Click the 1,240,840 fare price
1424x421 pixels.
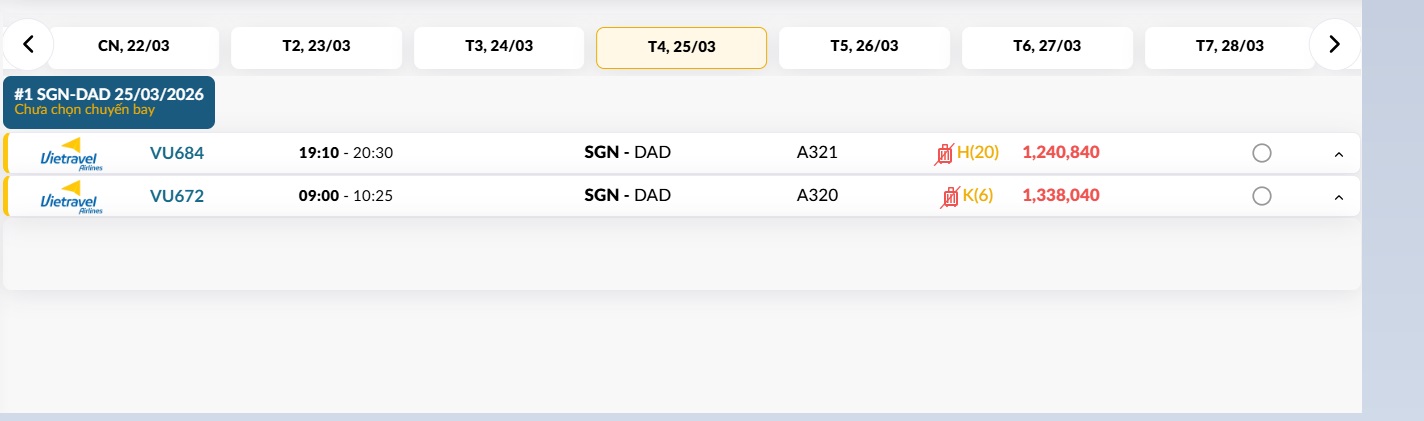click(x=1060, y=153)
